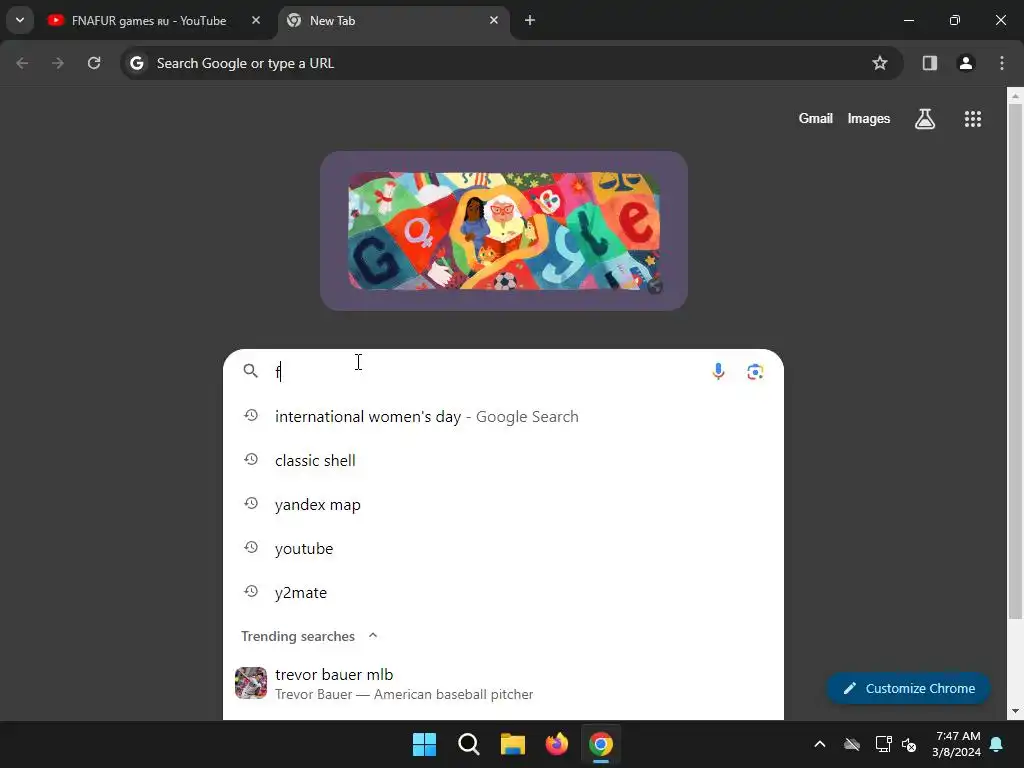Image resolution: width=1024 pixels, height=768 pixels.
Task: Open File Explorer from the taskbar
Action: 513,744
